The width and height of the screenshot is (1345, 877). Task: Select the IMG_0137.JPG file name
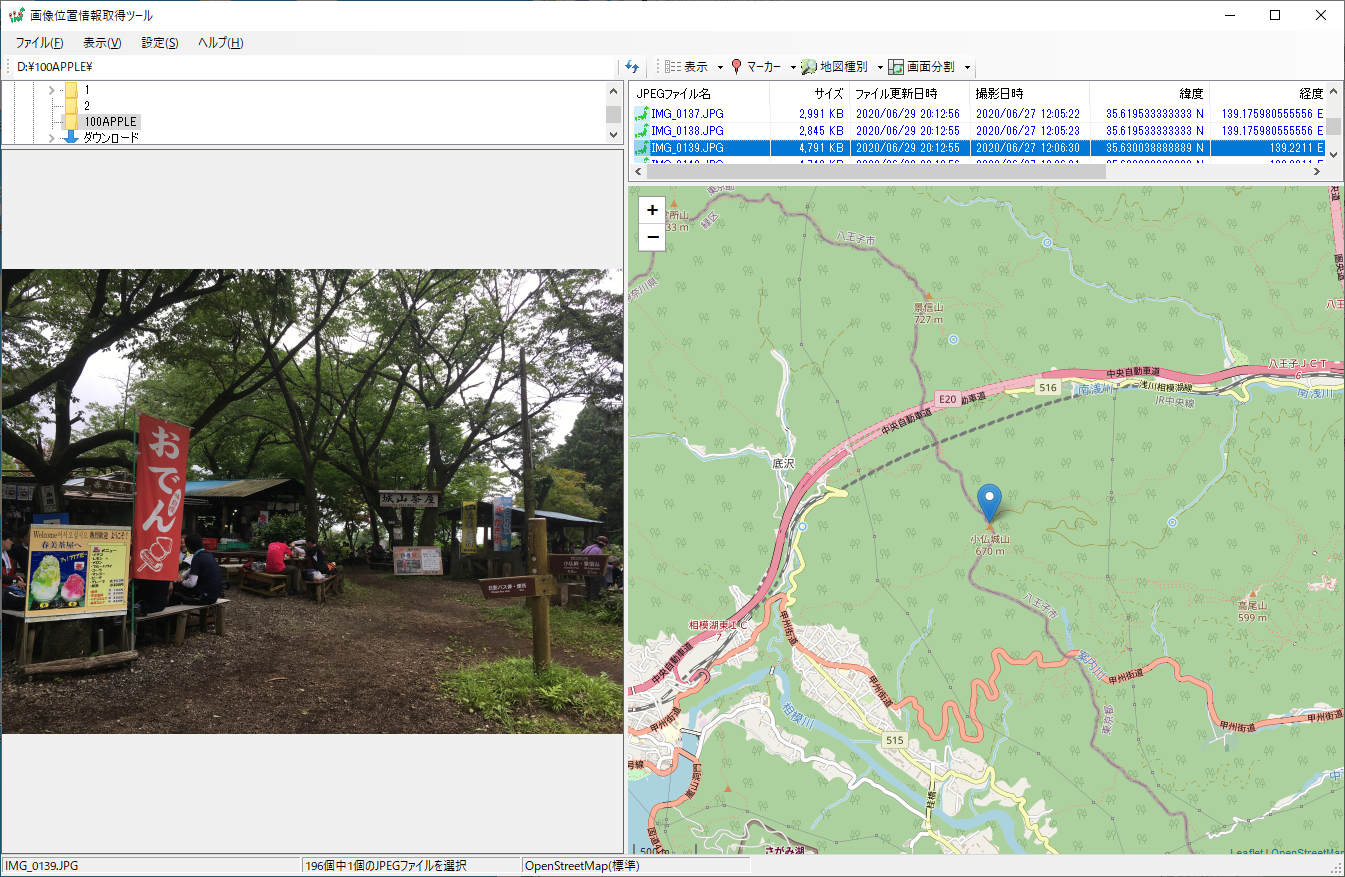click(x=687, y=114)
